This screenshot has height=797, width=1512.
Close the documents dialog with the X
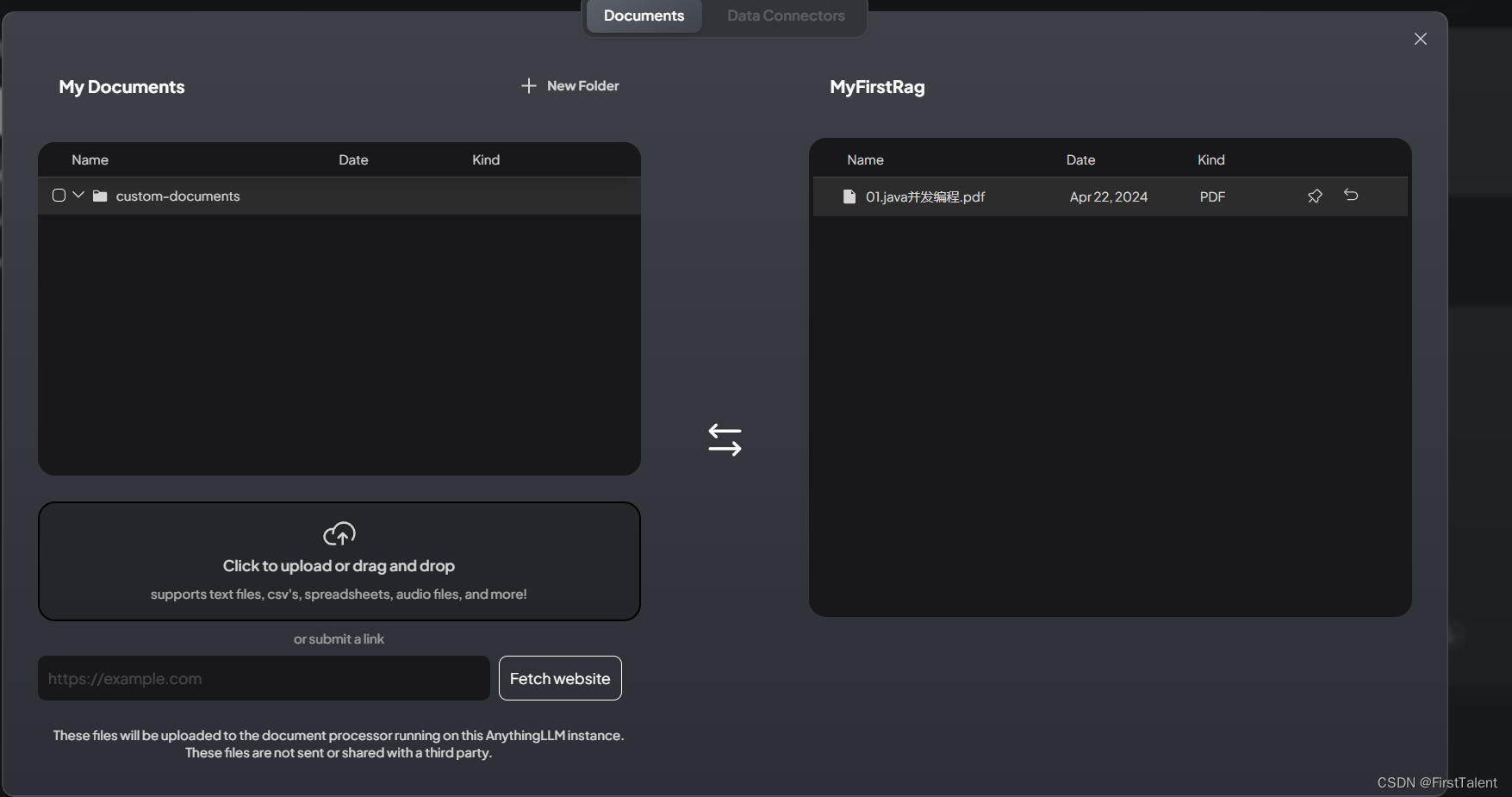click(x=1421, y=39)
